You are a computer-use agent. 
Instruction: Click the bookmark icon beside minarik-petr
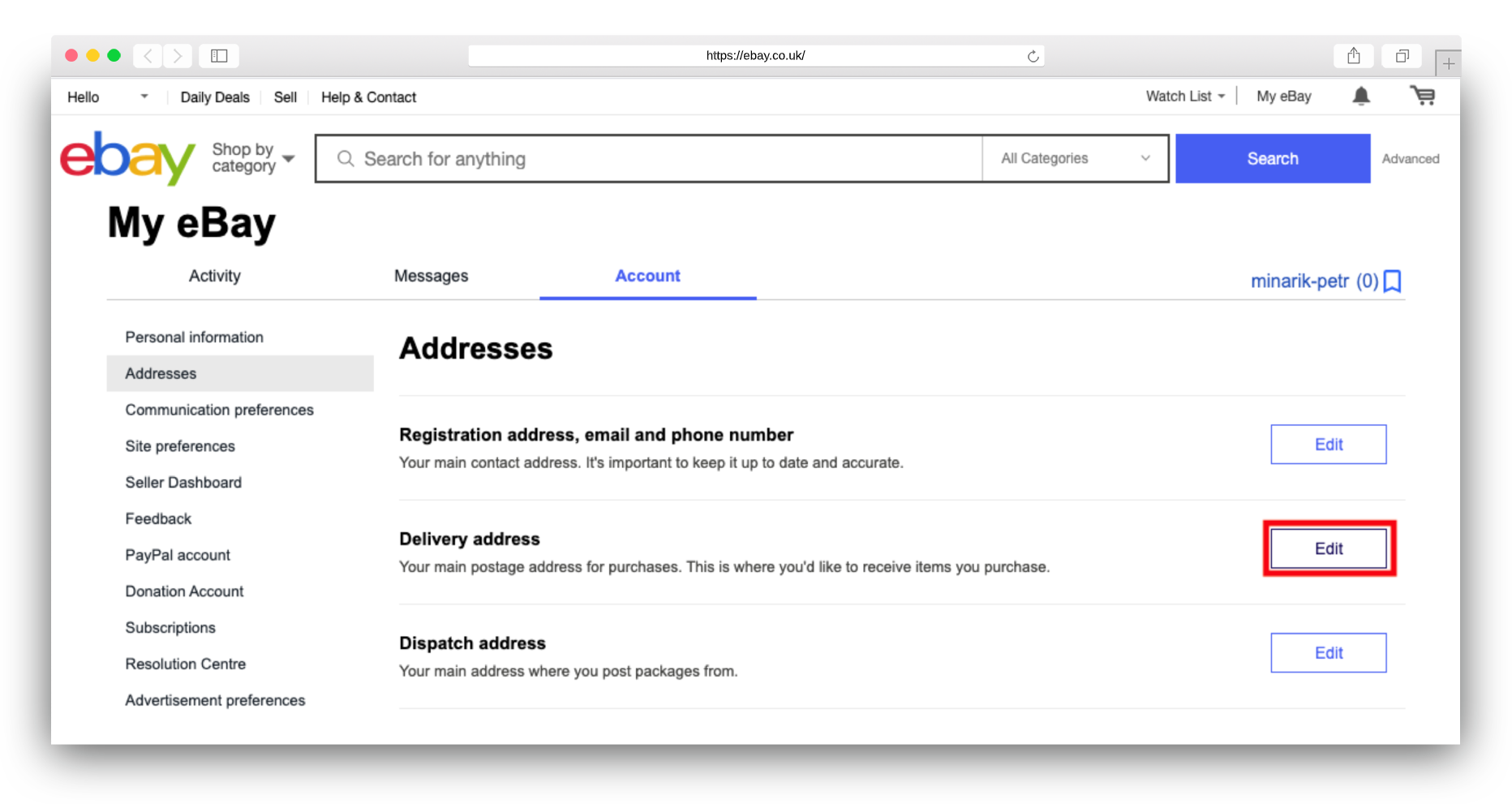coord(1392,282)
